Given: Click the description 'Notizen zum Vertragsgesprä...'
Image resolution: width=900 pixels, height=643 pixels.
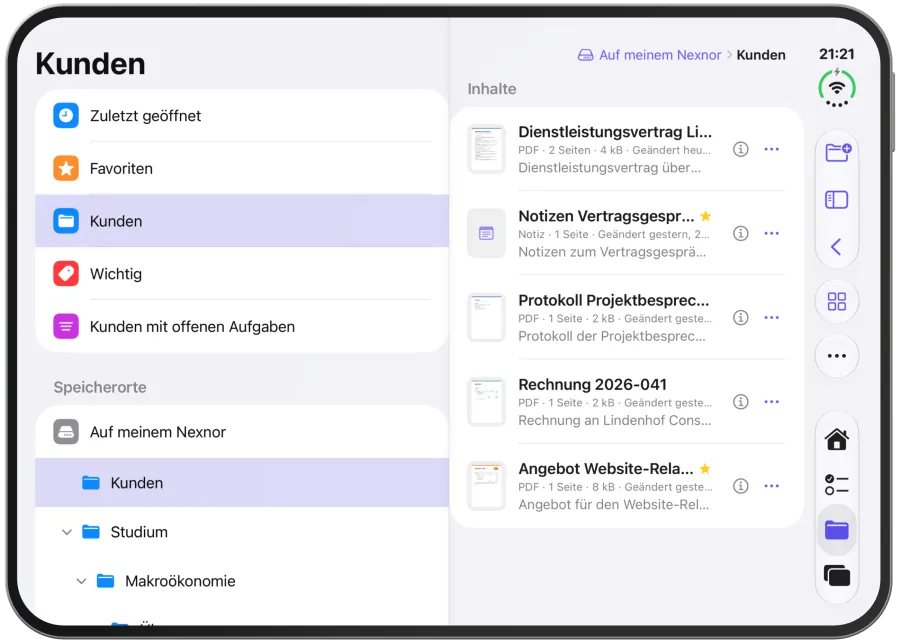Looking at the screenshot, I should 612,252.
